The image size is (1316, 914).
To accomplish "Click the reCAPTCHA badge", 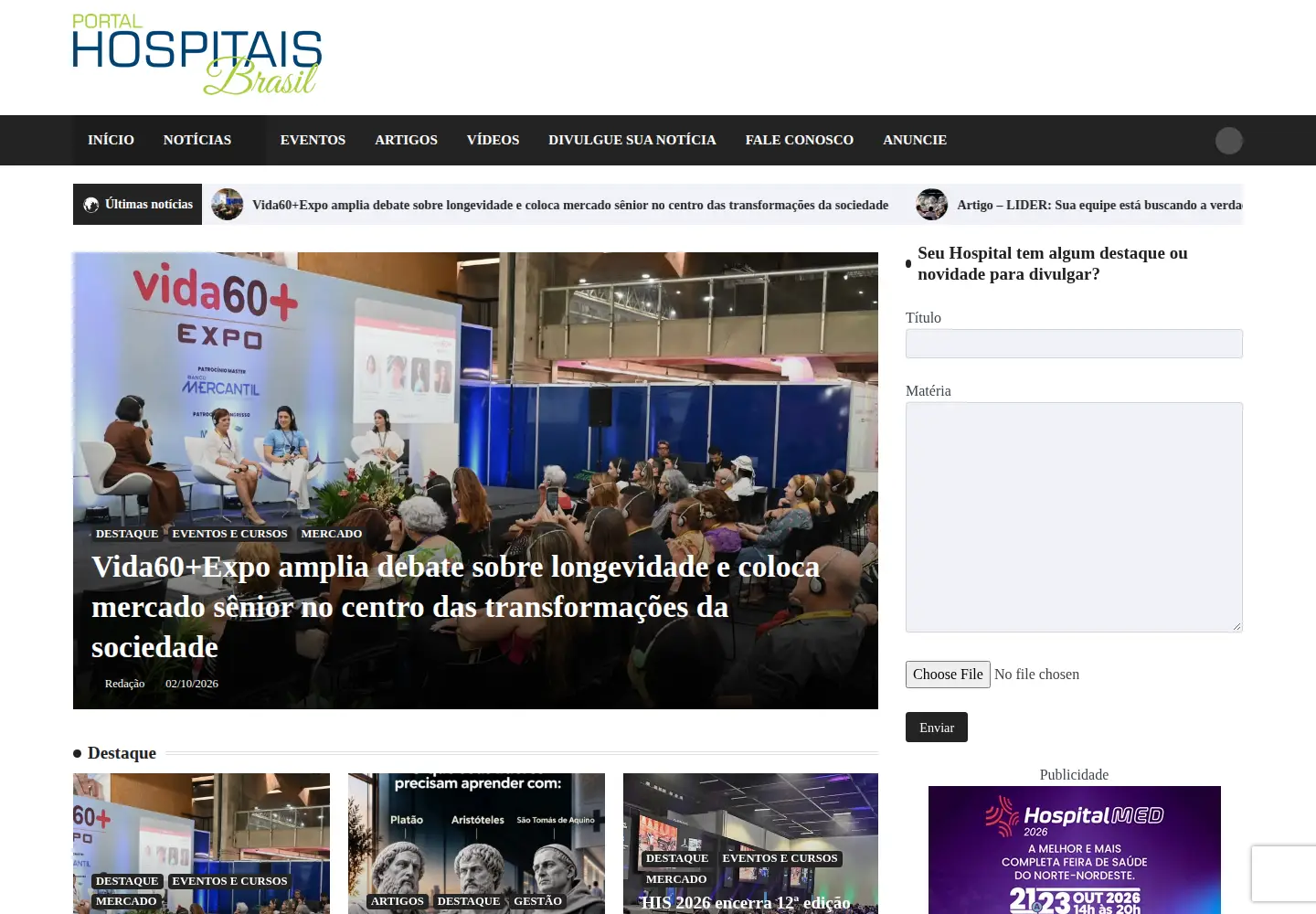I will tap(1284, 874).
